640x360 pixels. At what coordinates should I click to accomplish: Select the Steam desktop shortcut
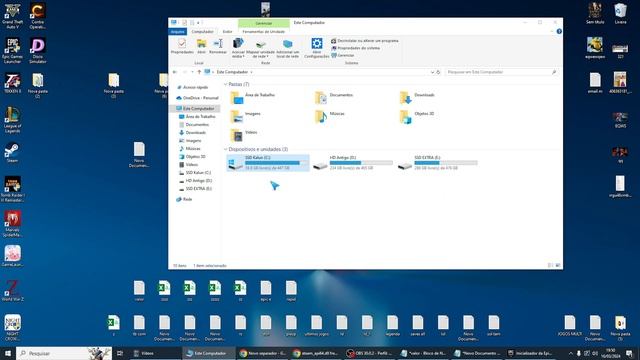click(12, 153)
